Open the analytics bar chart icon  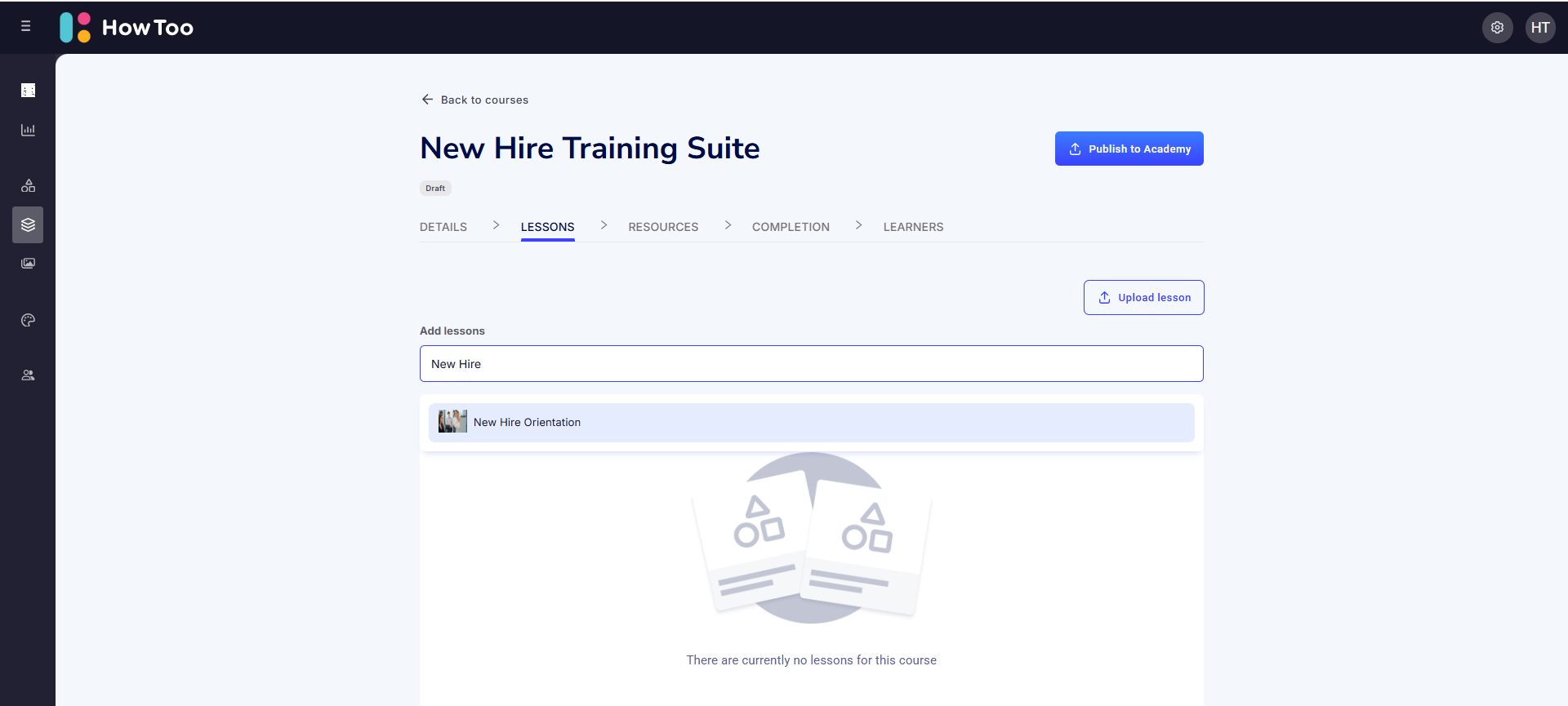[28, 131]
